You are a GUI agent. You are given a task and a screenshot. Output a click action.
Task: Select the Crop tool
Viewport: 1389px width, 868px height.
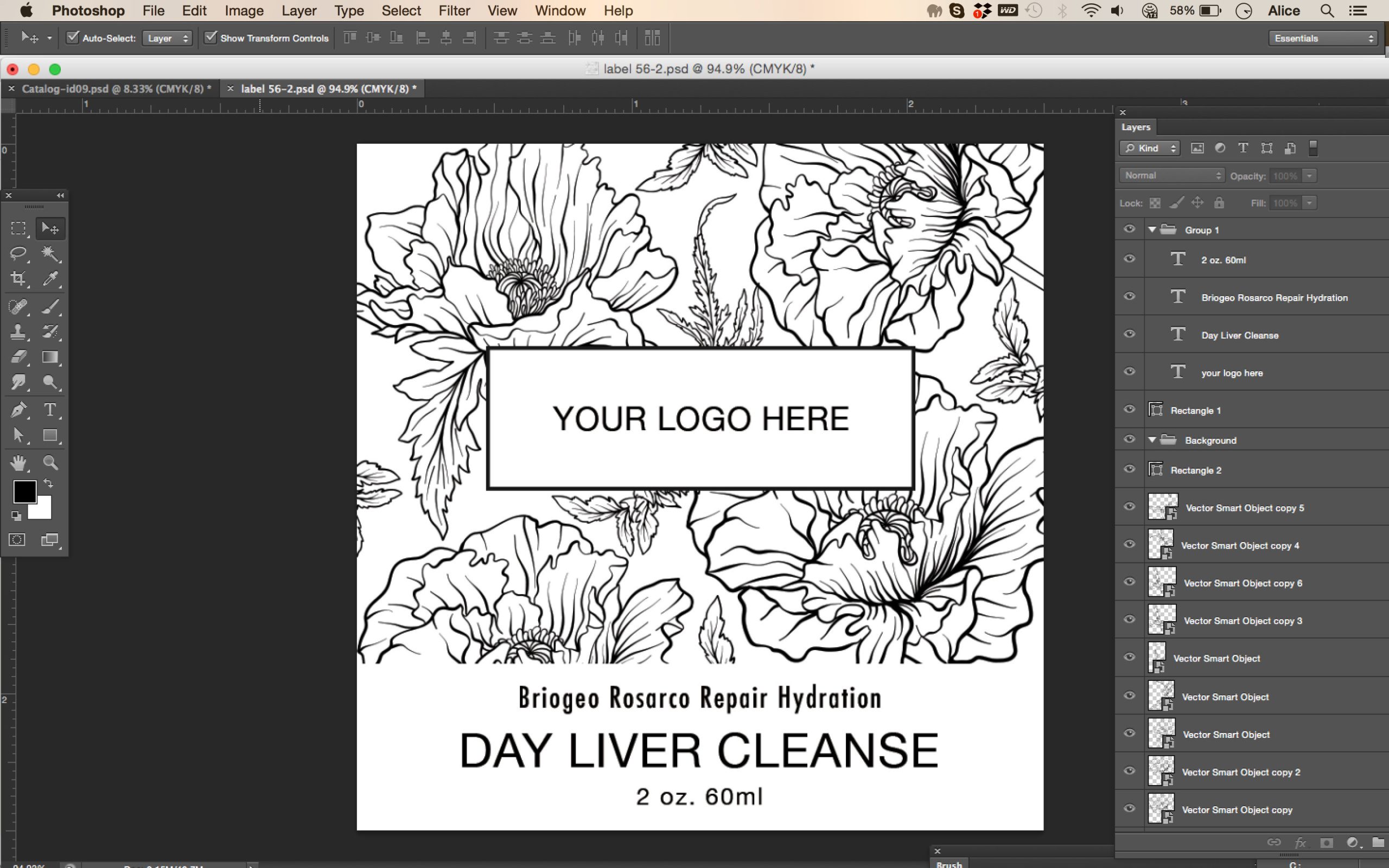tap(18, 278)
